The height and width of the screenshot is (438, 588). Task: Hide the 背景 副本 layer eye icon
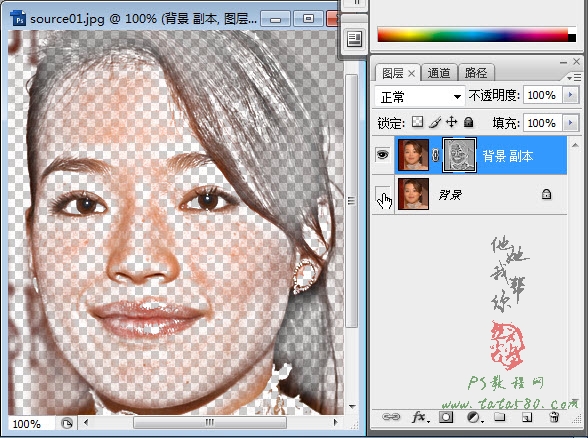pos(382,154)
